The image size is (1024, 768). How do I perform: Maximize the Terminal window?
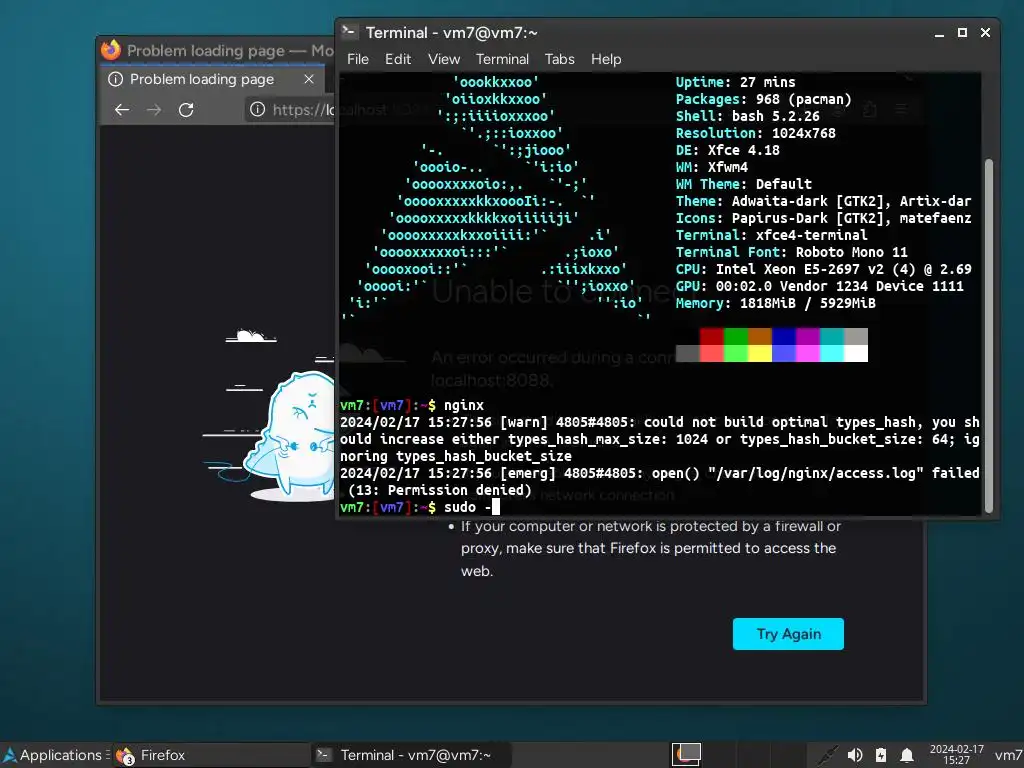[x=962, y=33]
